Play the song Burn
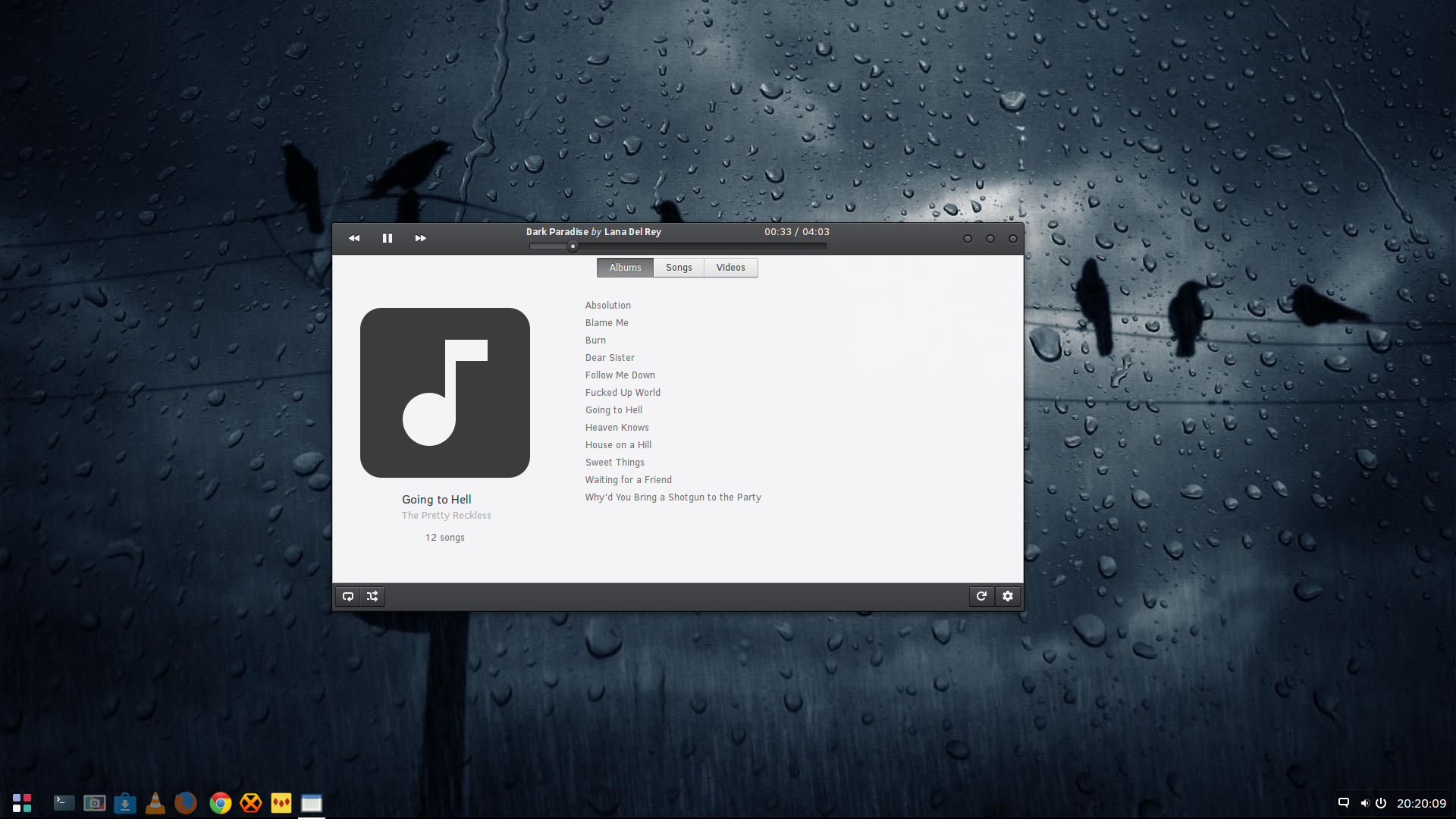The width and height of the screenshot is (1456, 819). pos(595,340)
